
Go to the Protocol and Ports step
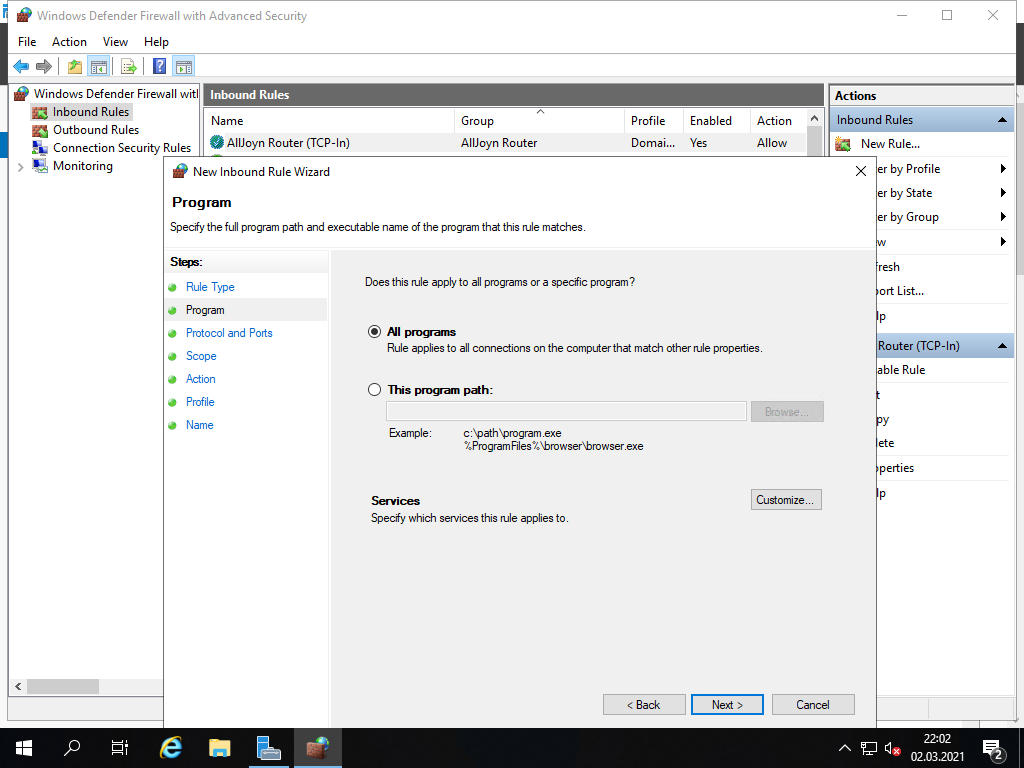click(229, 333)
